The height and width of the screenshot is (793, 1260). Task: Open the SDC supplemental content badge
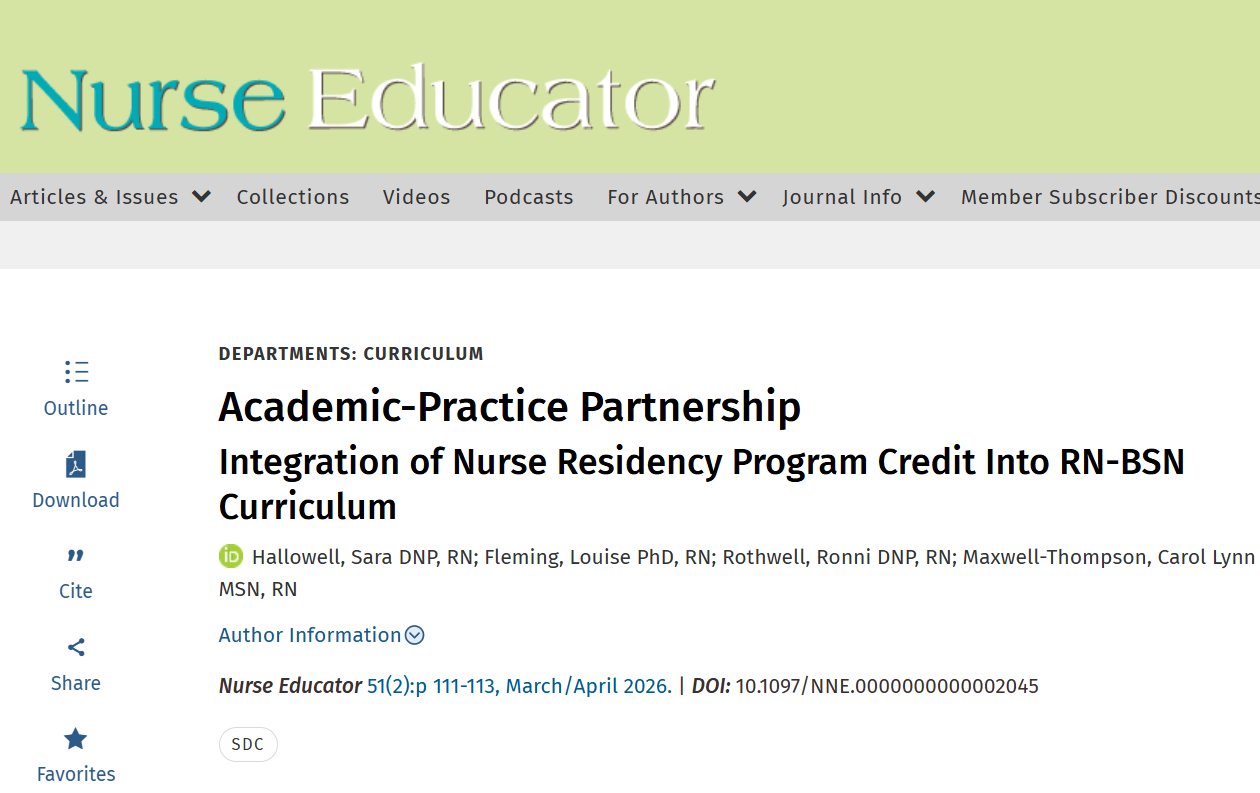coord(248,744)
